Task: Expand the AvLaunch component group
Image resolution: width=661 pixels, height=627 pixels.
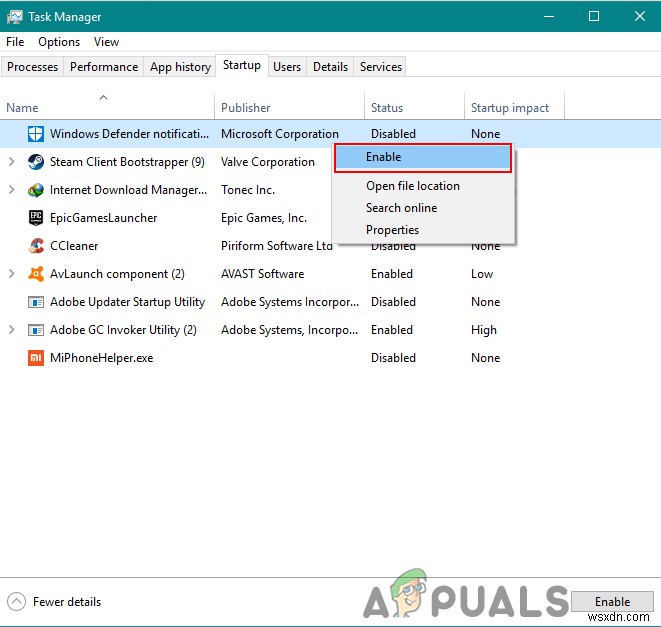Action: pos(12,274)
